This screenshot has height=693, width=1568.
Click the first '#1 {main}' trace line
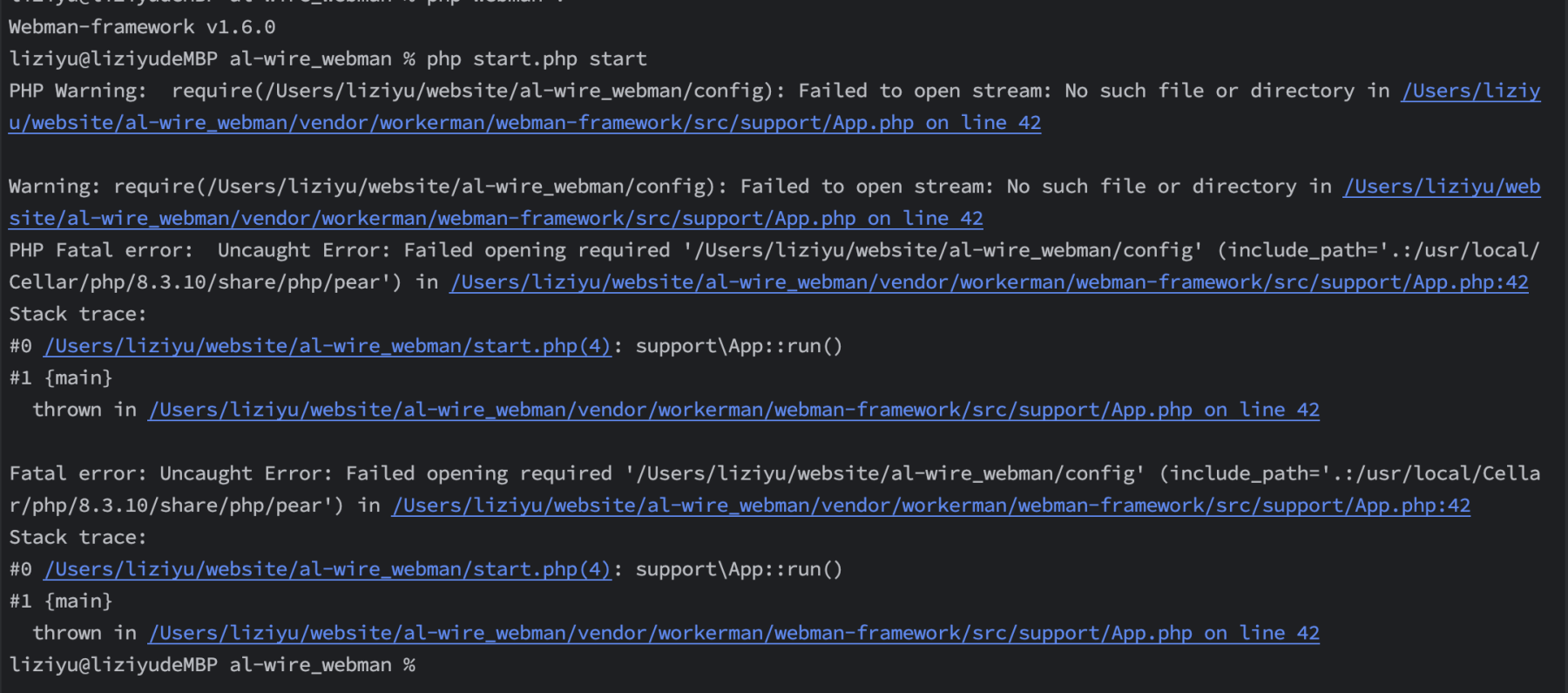tap(61, 378)
